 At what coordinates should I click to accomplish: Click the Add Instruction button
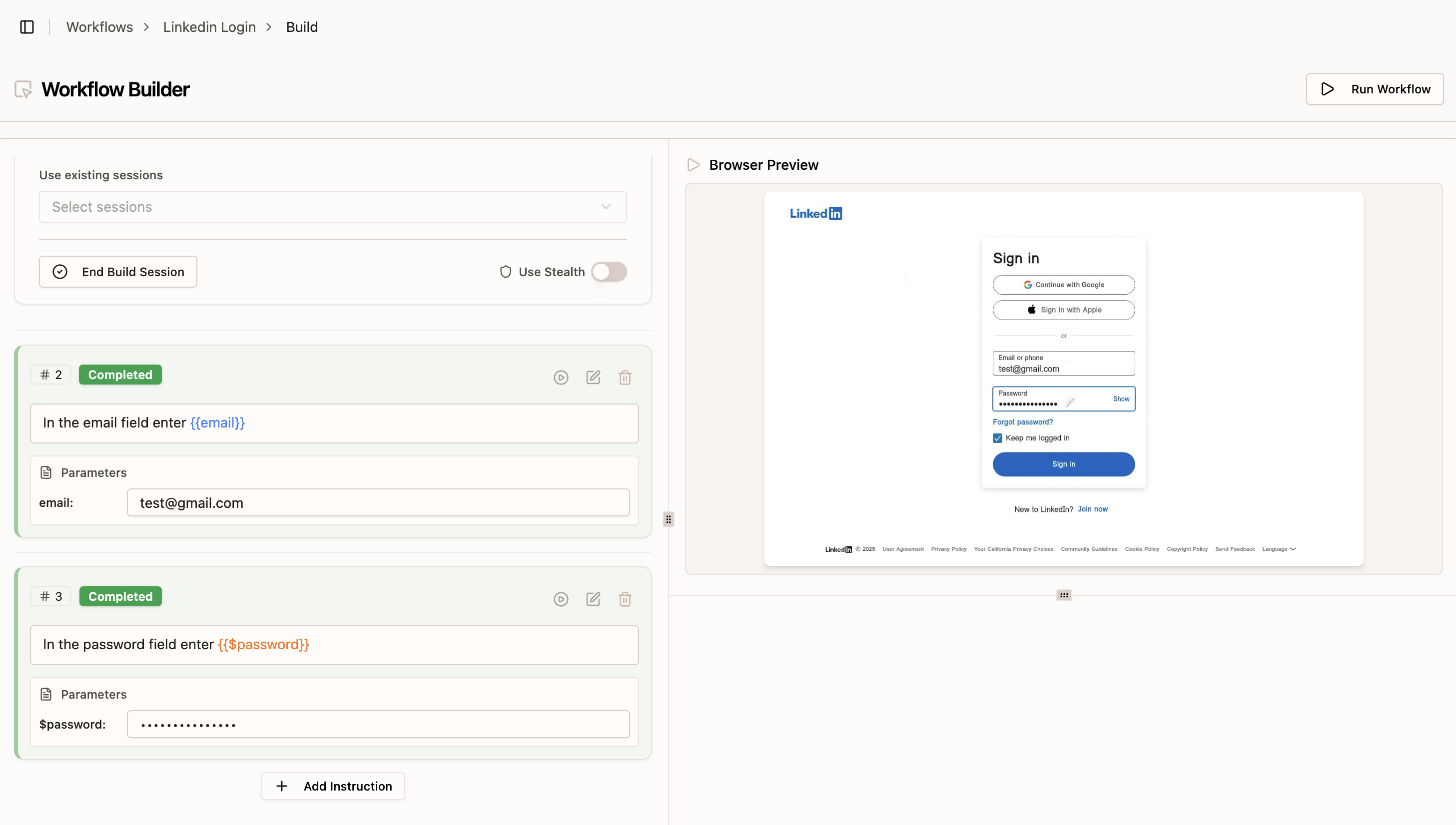click(333, 786)
